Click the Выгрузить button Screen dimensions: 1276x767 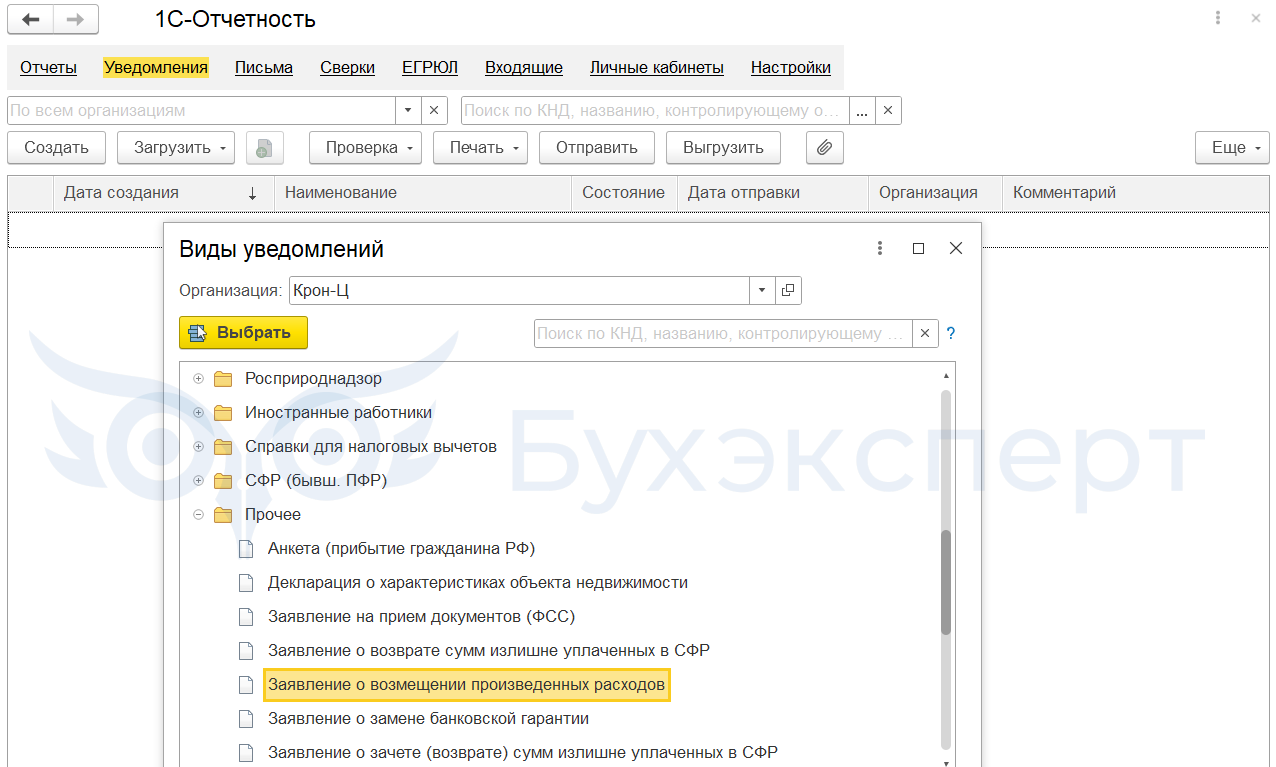click(x=724, y=148)
